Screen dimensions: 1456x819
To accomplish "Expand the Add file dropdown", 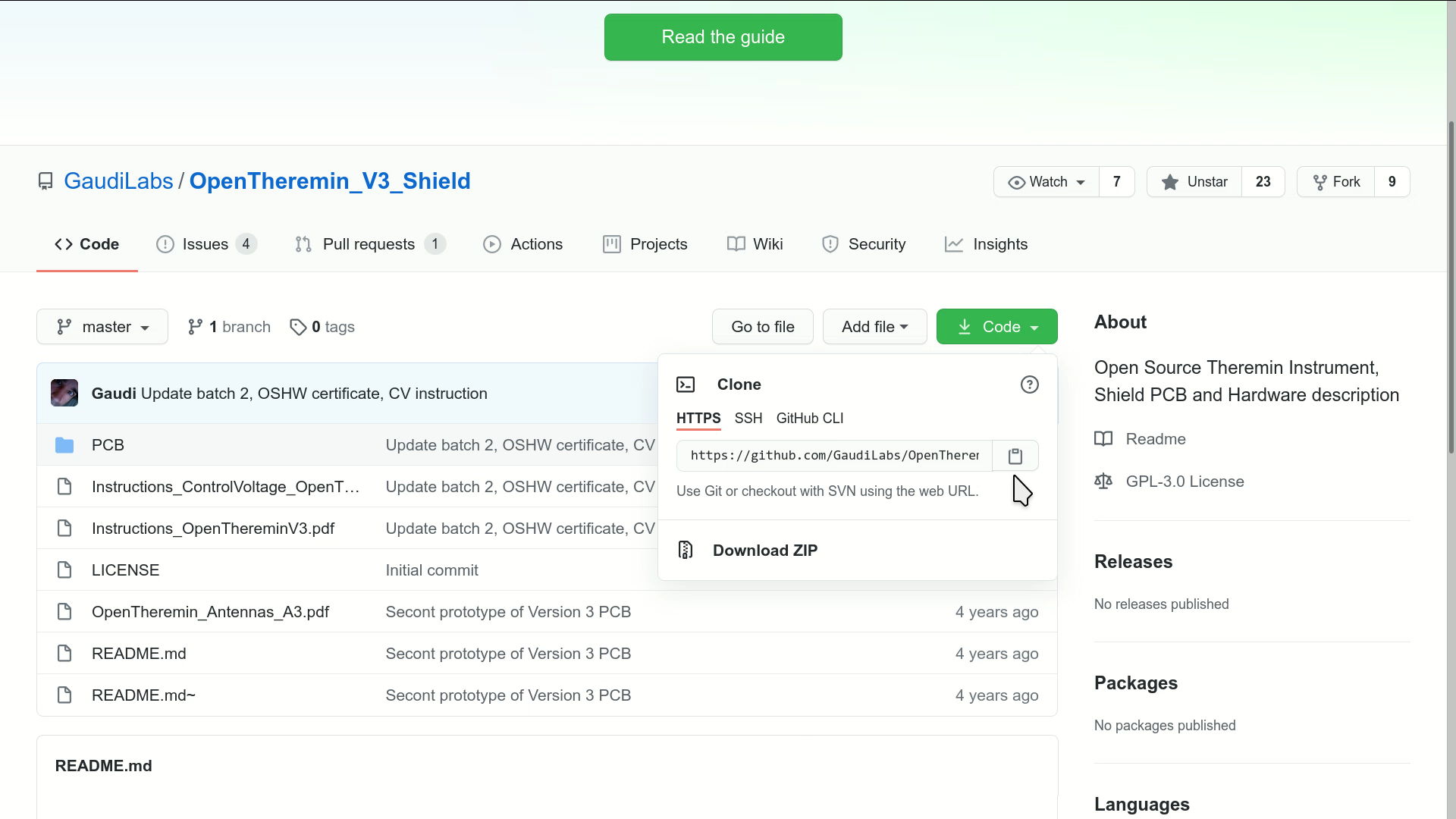I will point(874,327).
